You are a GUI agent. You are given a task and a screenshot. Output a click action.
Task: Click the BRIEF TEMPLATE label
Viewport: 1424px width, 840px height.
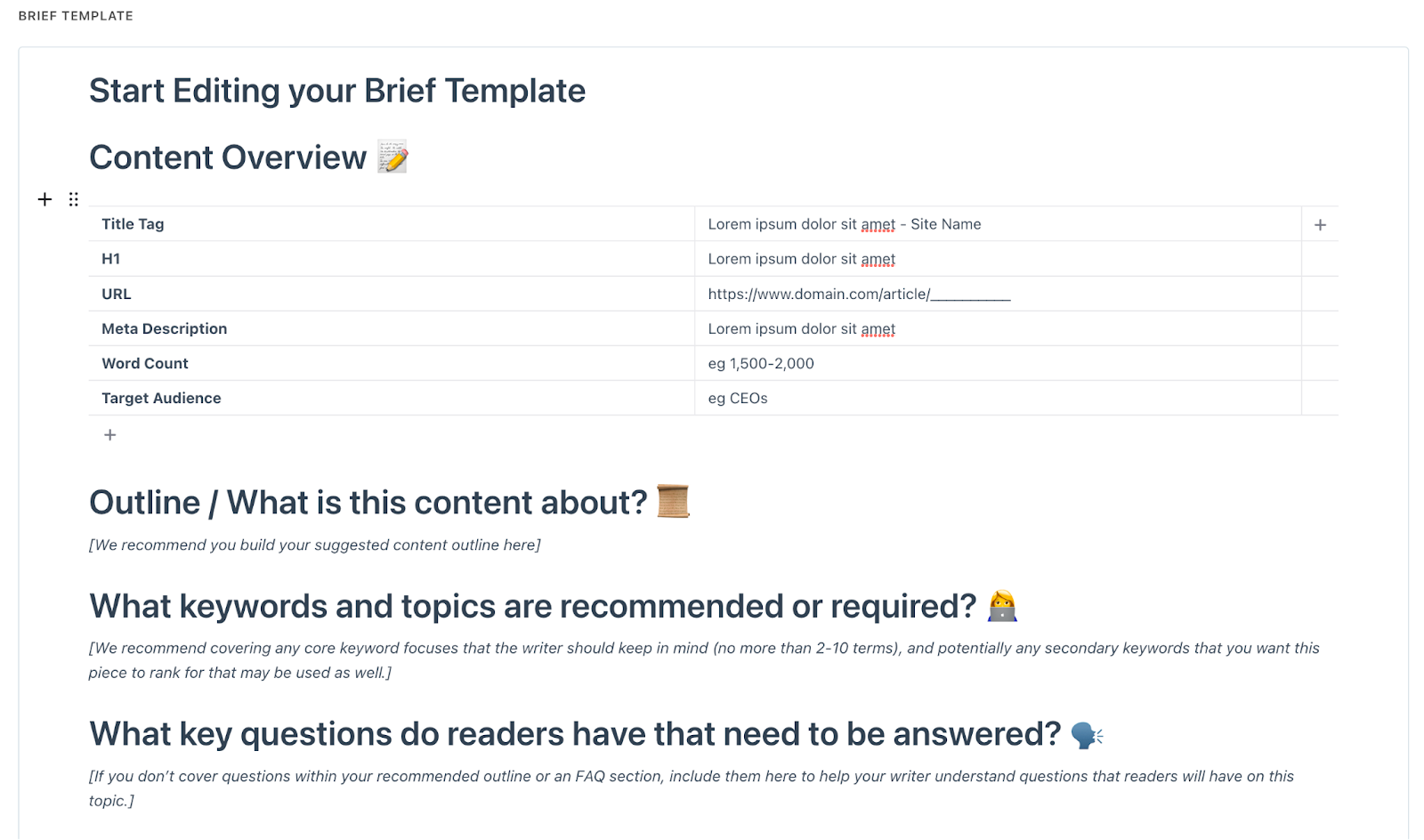tap(76, 16)
